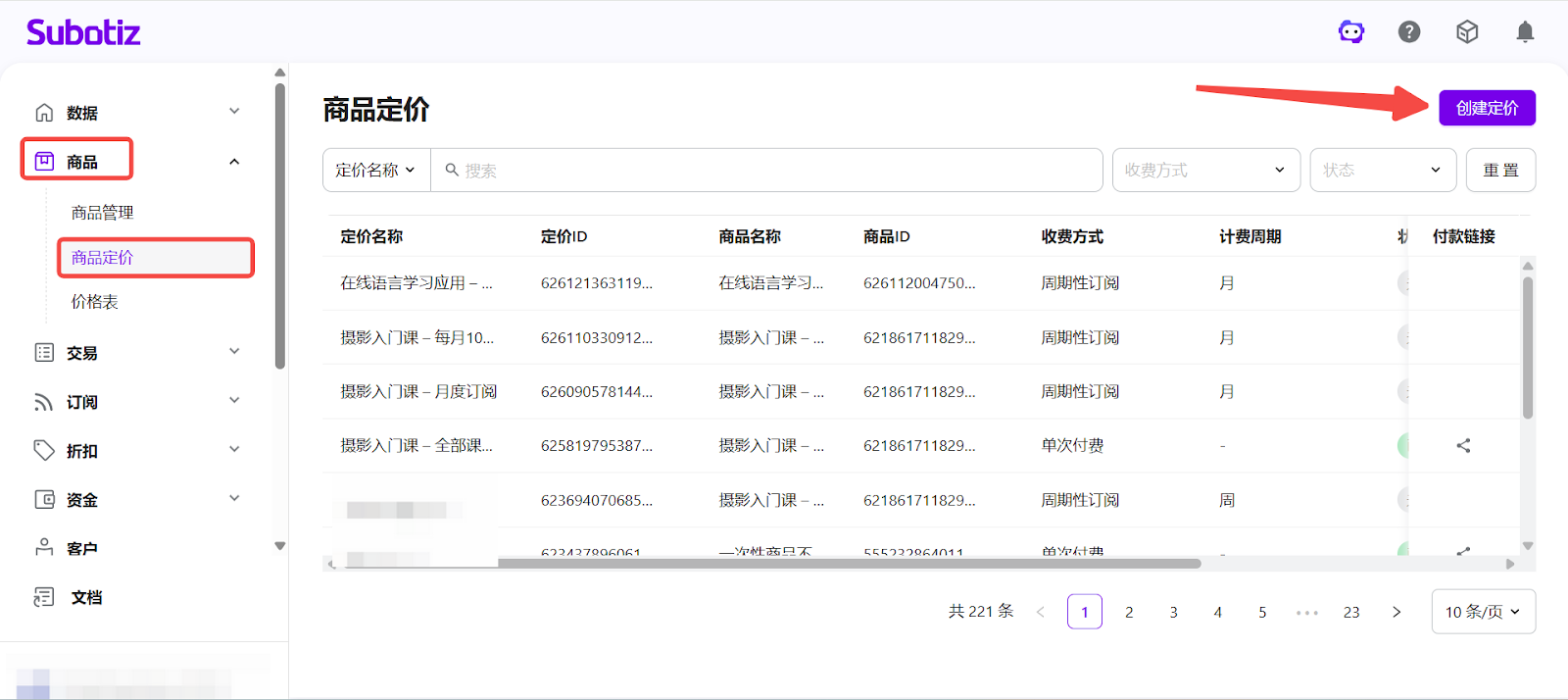Toggle status switch for 在线语言学习应用 row

point(1402,283)
